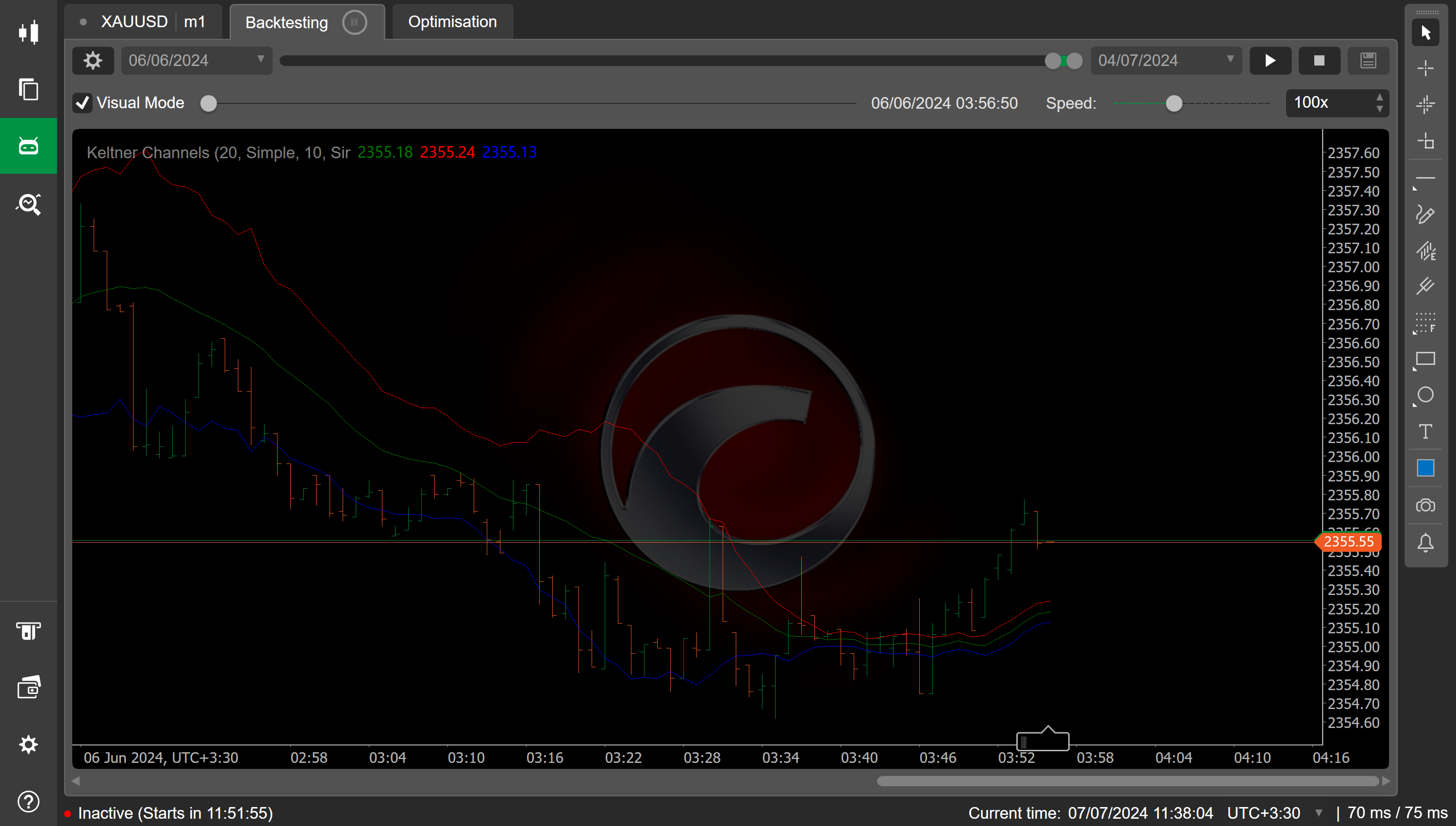Click the toolbar drag grip at top
Screen dimensions: 1456x826
click(x=1426, y=12)
